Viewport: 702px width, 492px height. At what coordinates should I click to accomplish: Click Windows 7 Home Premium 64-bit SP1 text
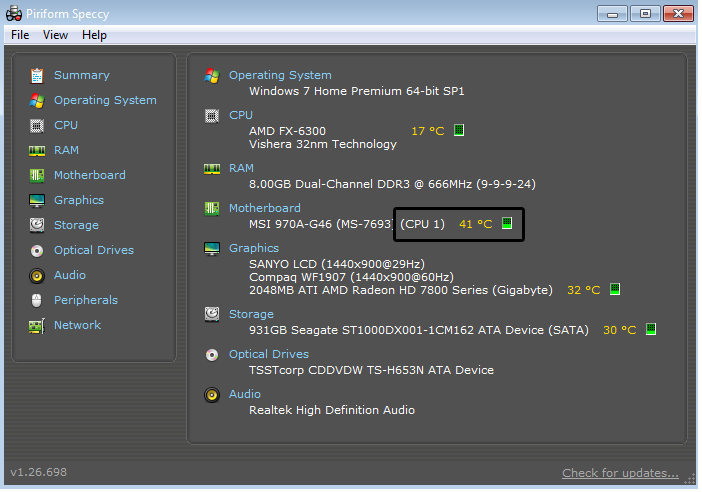(356, 91)
